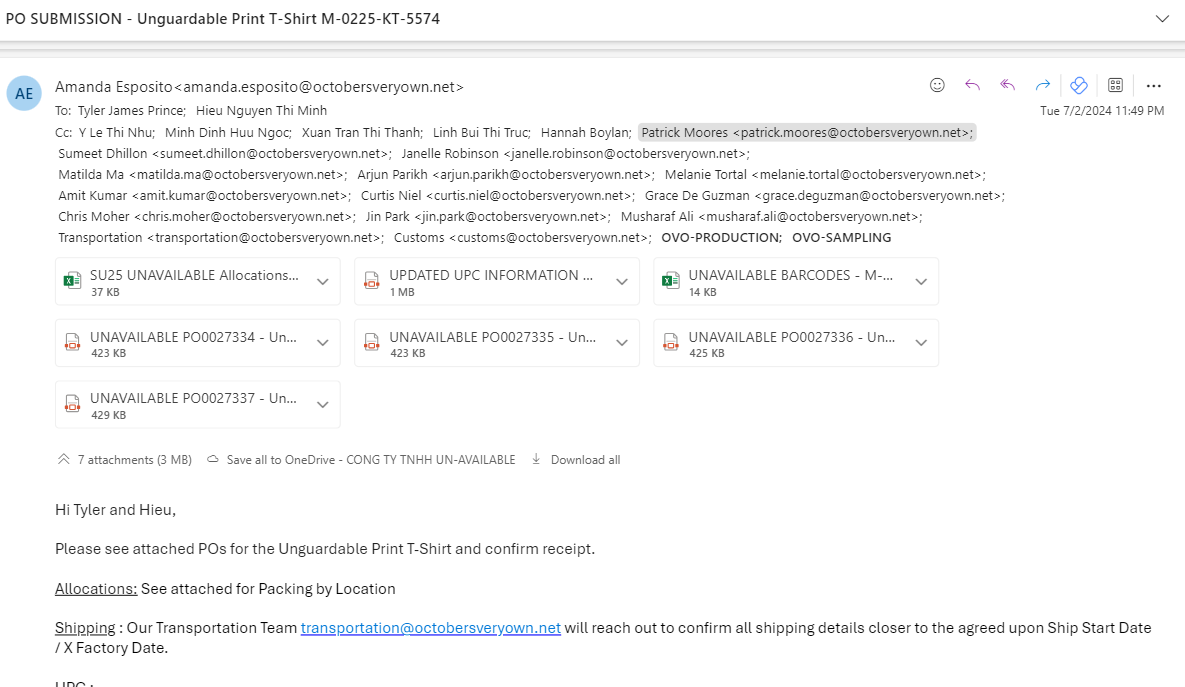Open the transportation@octobersveryown.net link in body
Viewport: 1185px width, 687px height.
[x=431, y=628]
